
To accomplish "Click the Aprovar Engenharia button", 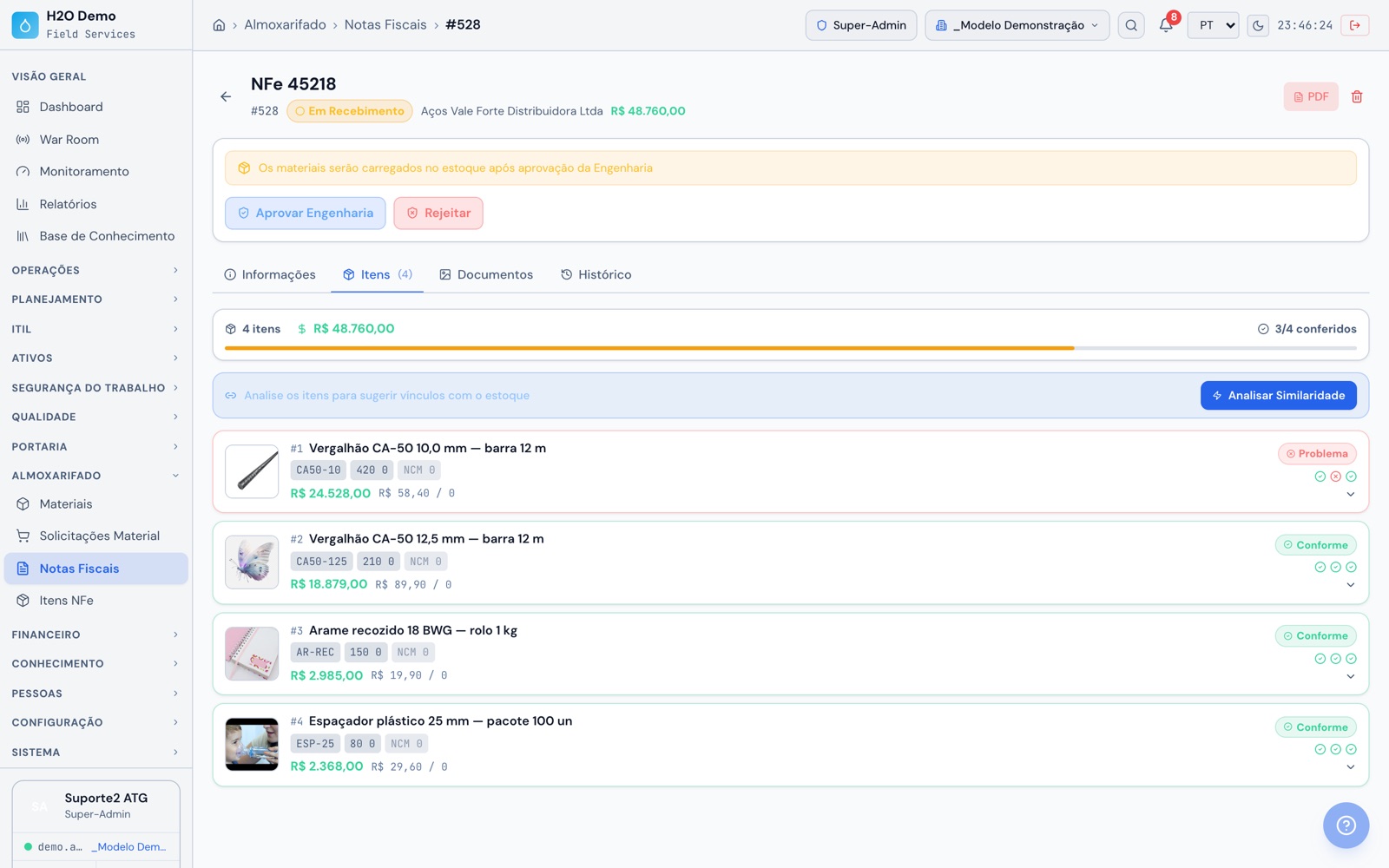I will [x=306, y=214].
